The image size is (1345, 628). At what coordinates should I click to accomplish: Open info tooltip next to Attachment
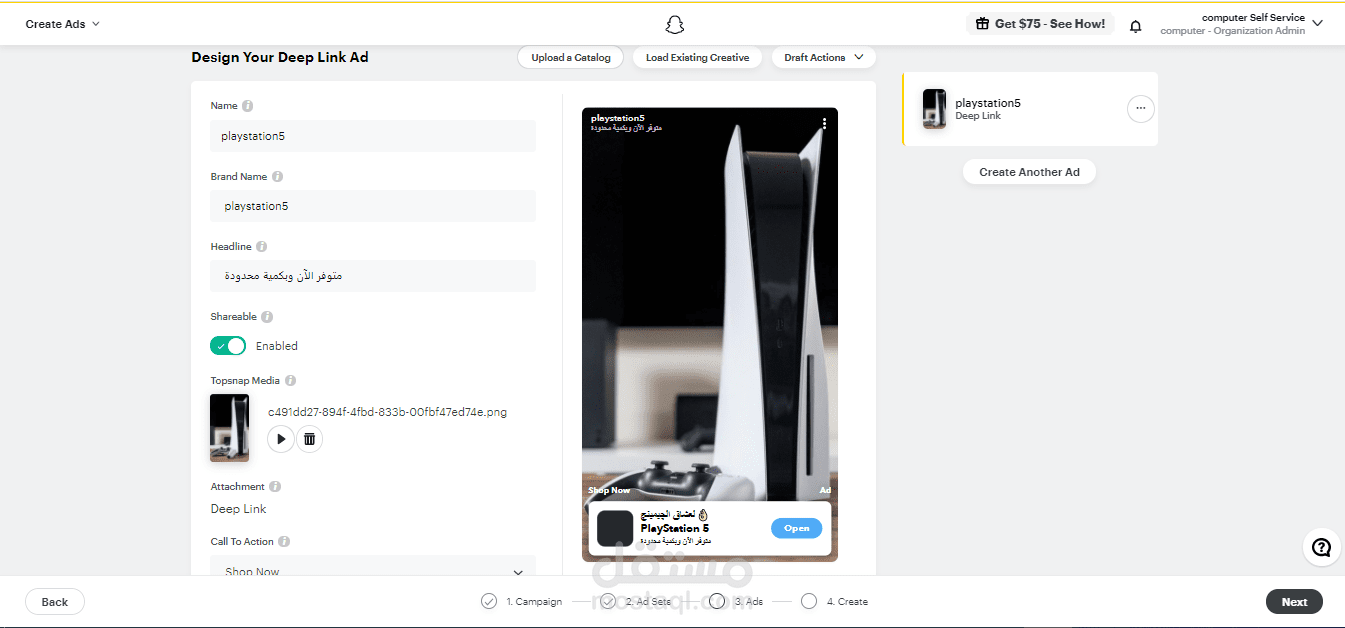[275, 487]
